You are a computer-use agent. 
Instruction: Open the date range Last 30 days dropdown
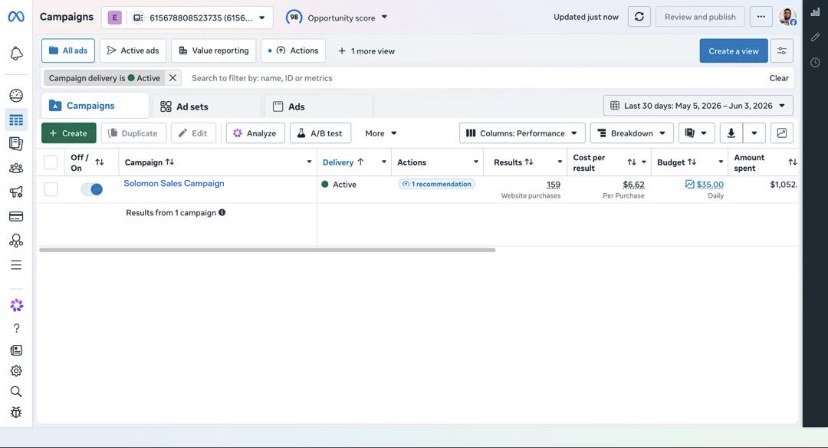[x=698, y=106]
